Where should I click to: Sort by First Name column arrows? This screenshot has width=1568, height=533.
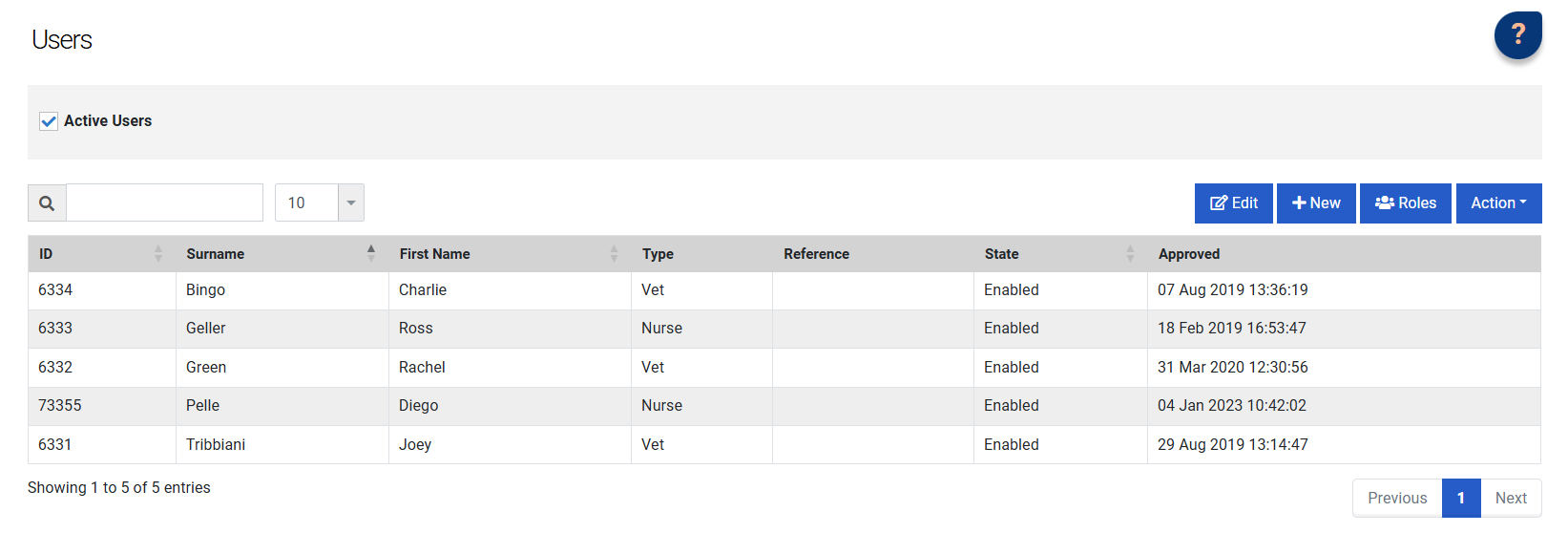pyautogui.click(x=614, y=254)
